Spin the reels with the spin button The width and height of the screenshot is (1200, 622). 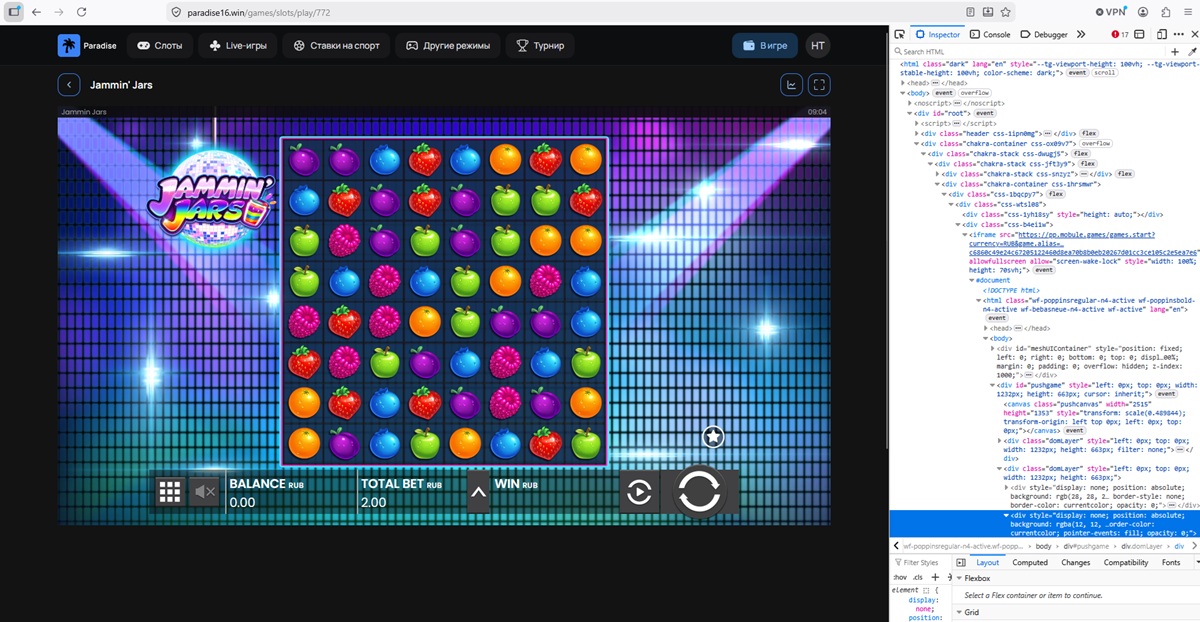point(698,492)
